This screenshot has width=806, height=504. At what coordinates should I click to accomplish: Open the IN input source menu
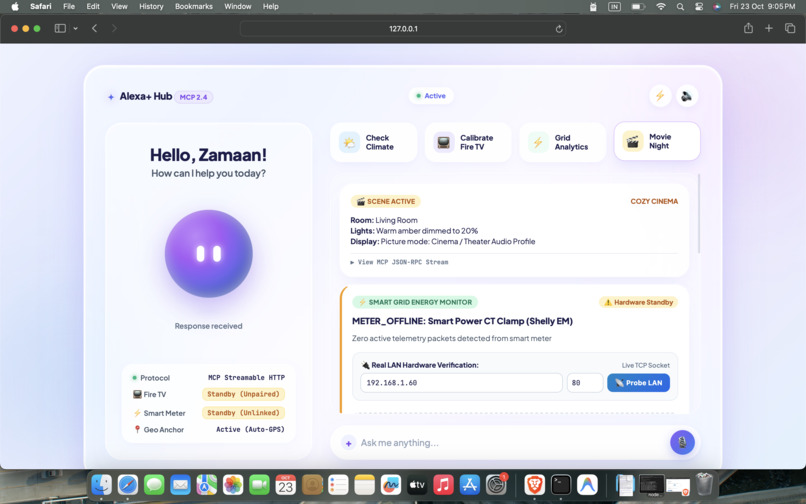(x=614, y=7)
